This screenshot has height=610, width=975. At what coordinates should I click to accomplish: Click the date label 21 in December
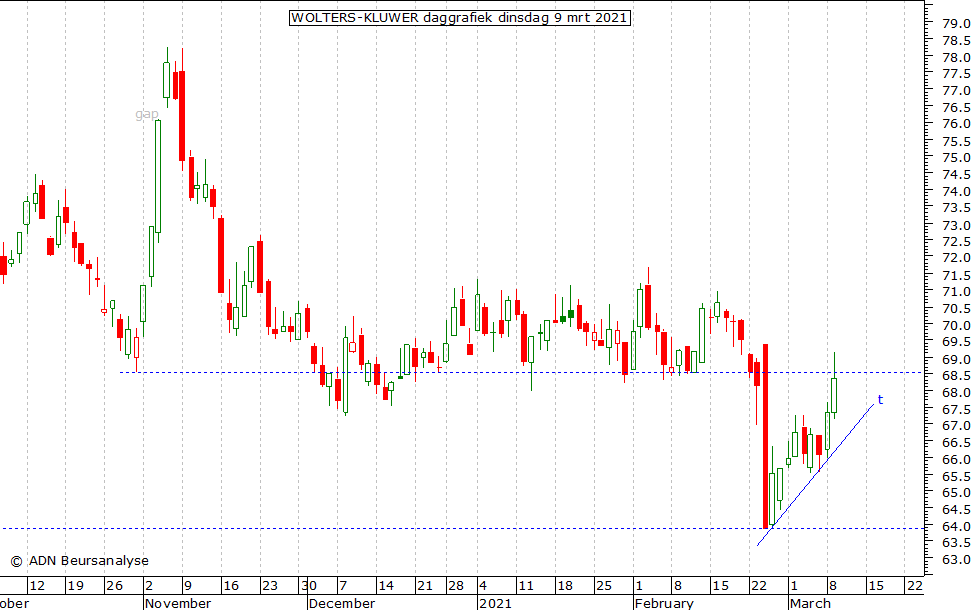pyautogui.click(x=425, y=586)
